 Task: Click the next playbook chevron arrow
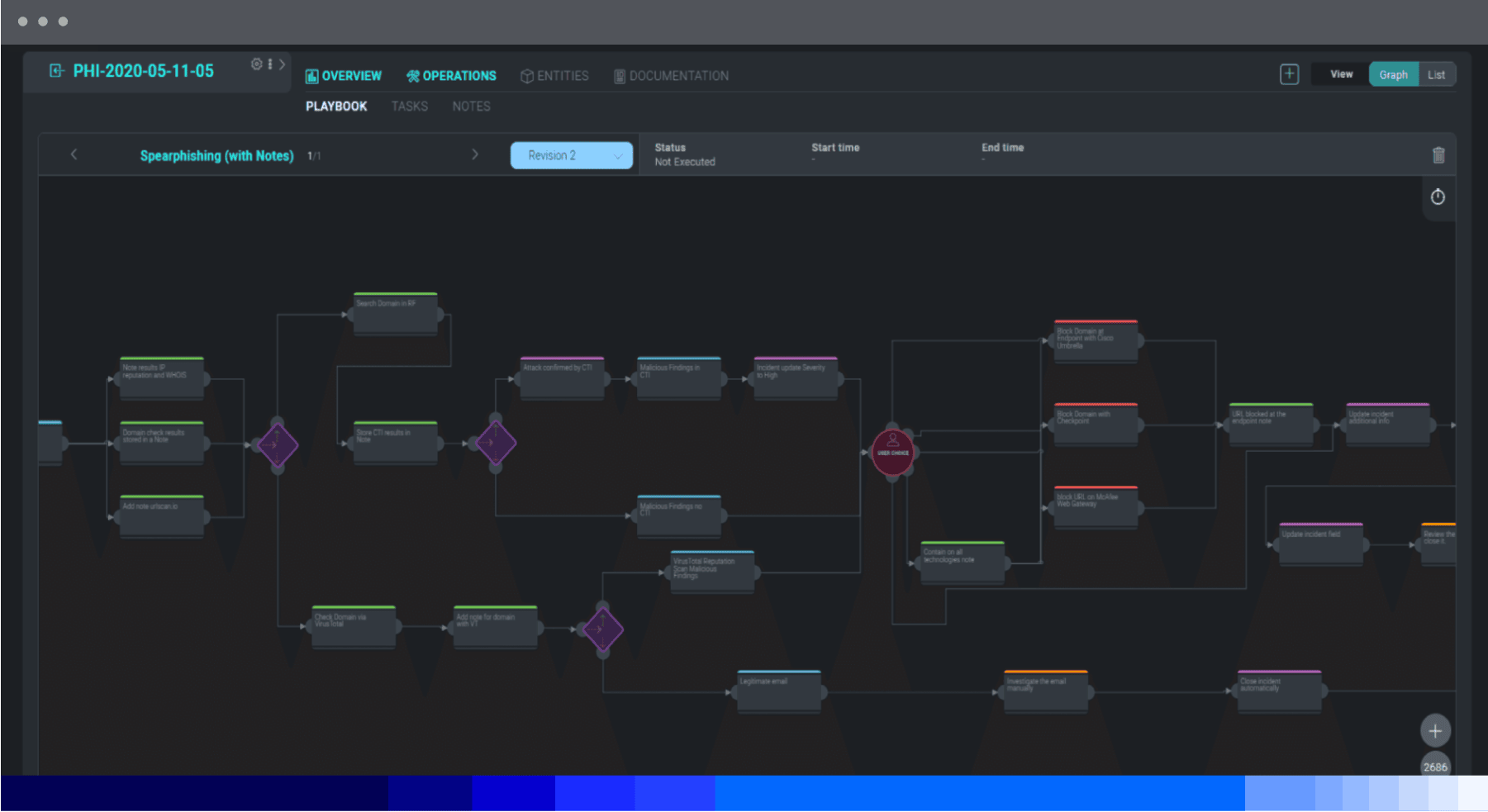475,154
